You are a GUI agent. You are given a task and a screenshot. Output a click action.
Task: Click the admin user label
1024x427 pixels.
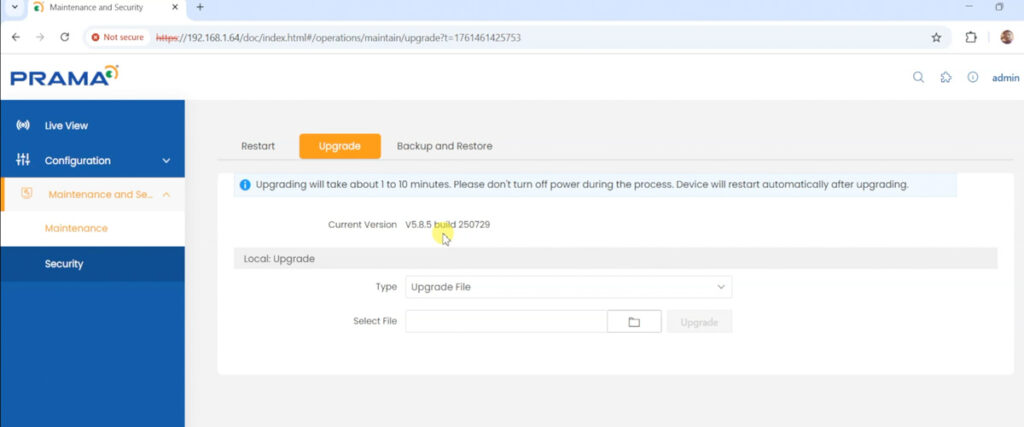[1005, 78]
